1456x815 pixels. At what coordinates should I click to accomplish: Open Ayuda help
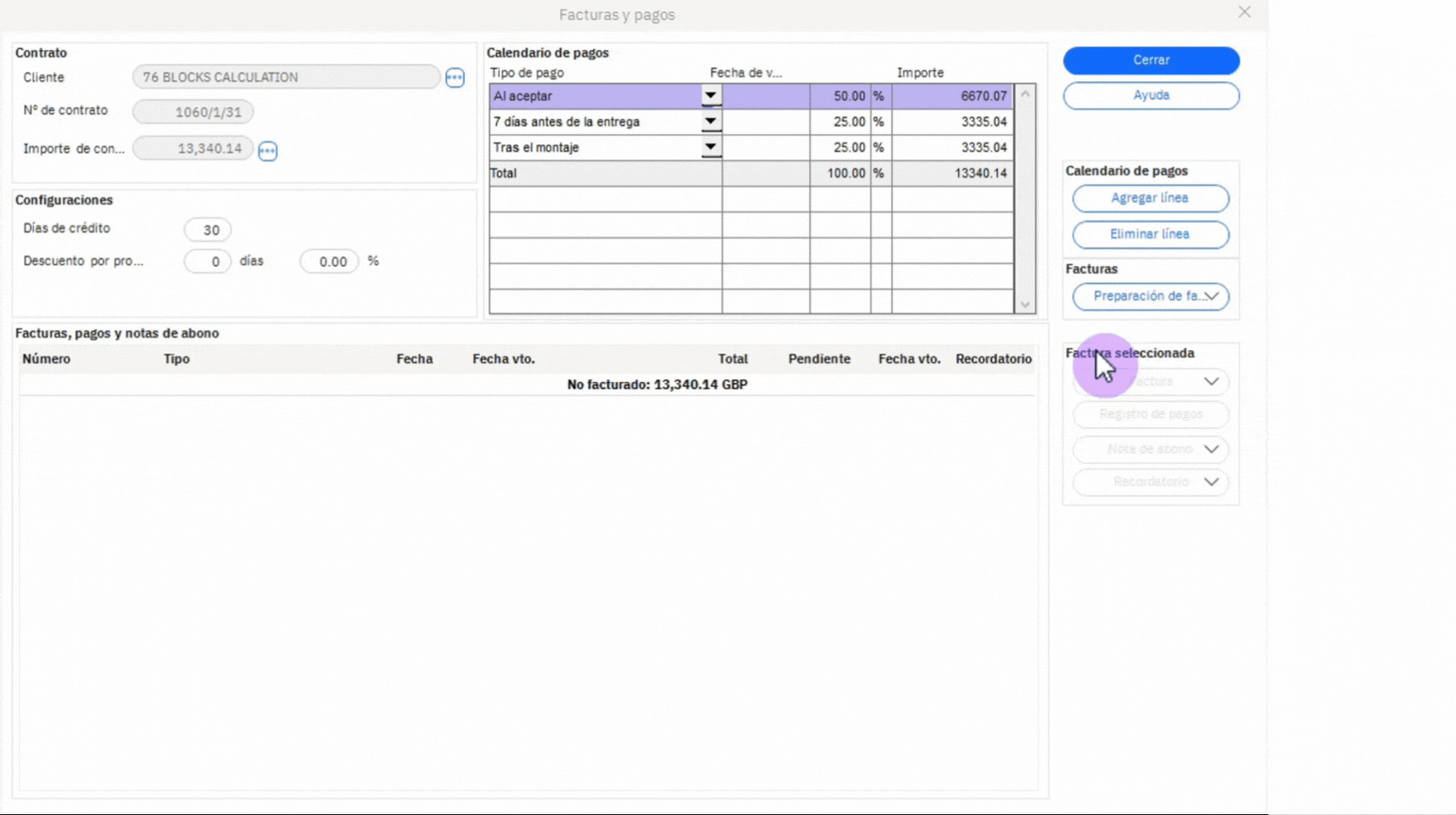[1150, 95]
